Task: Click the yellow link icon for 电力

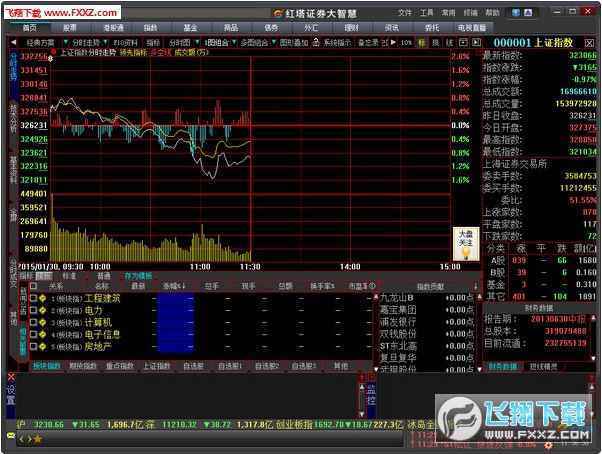Action: click(x=43, y=310)
